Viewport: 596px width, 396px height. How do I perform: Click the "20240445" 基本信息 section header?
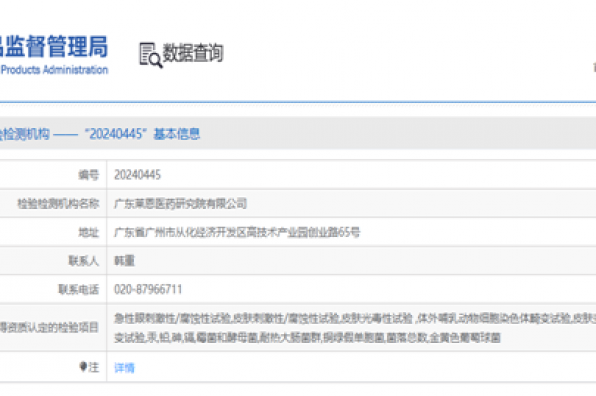143,134
